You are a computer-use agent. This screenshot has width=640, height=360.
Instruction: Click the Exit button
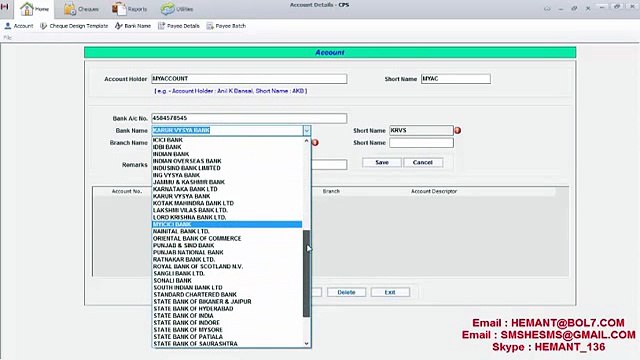tap(390, 292)
